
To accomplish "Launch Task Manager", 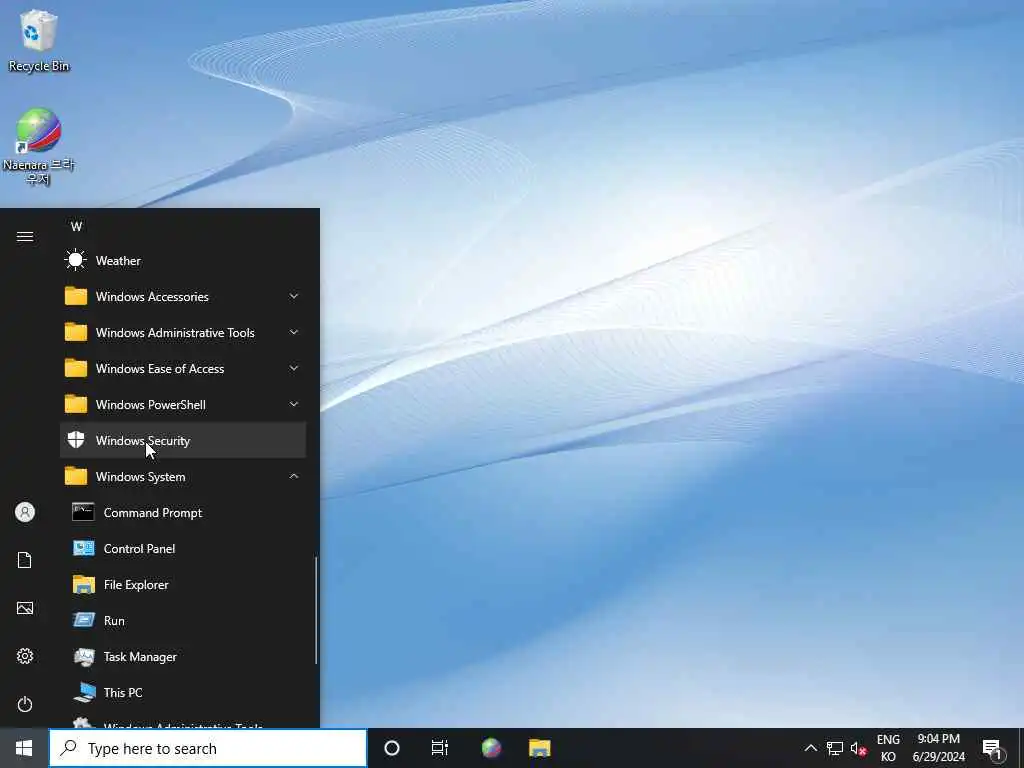I will [183, 656].
